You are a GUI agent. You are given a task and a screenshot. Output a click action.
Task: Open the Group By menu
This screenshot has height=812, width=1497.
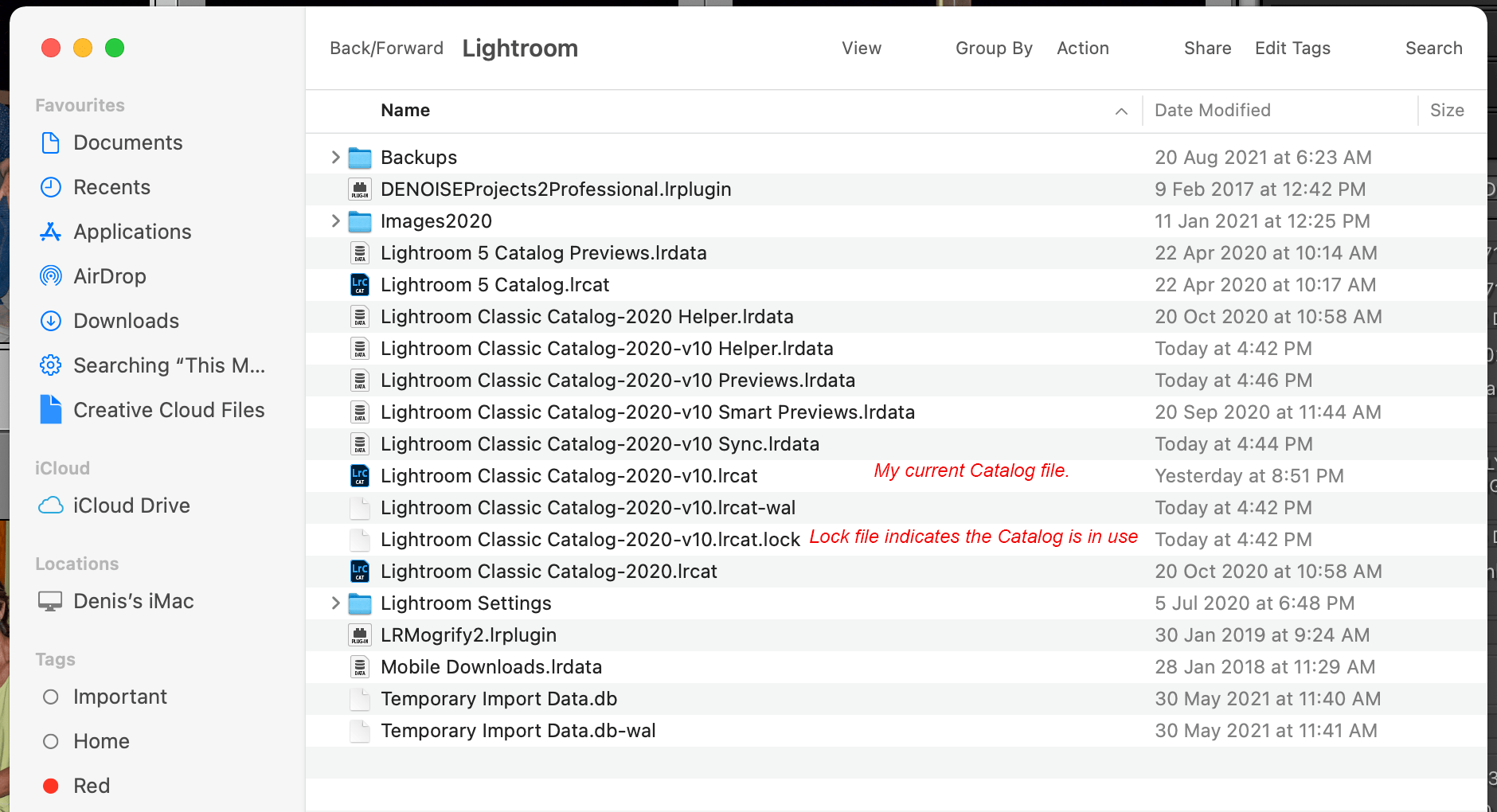[x=993, y=48]
